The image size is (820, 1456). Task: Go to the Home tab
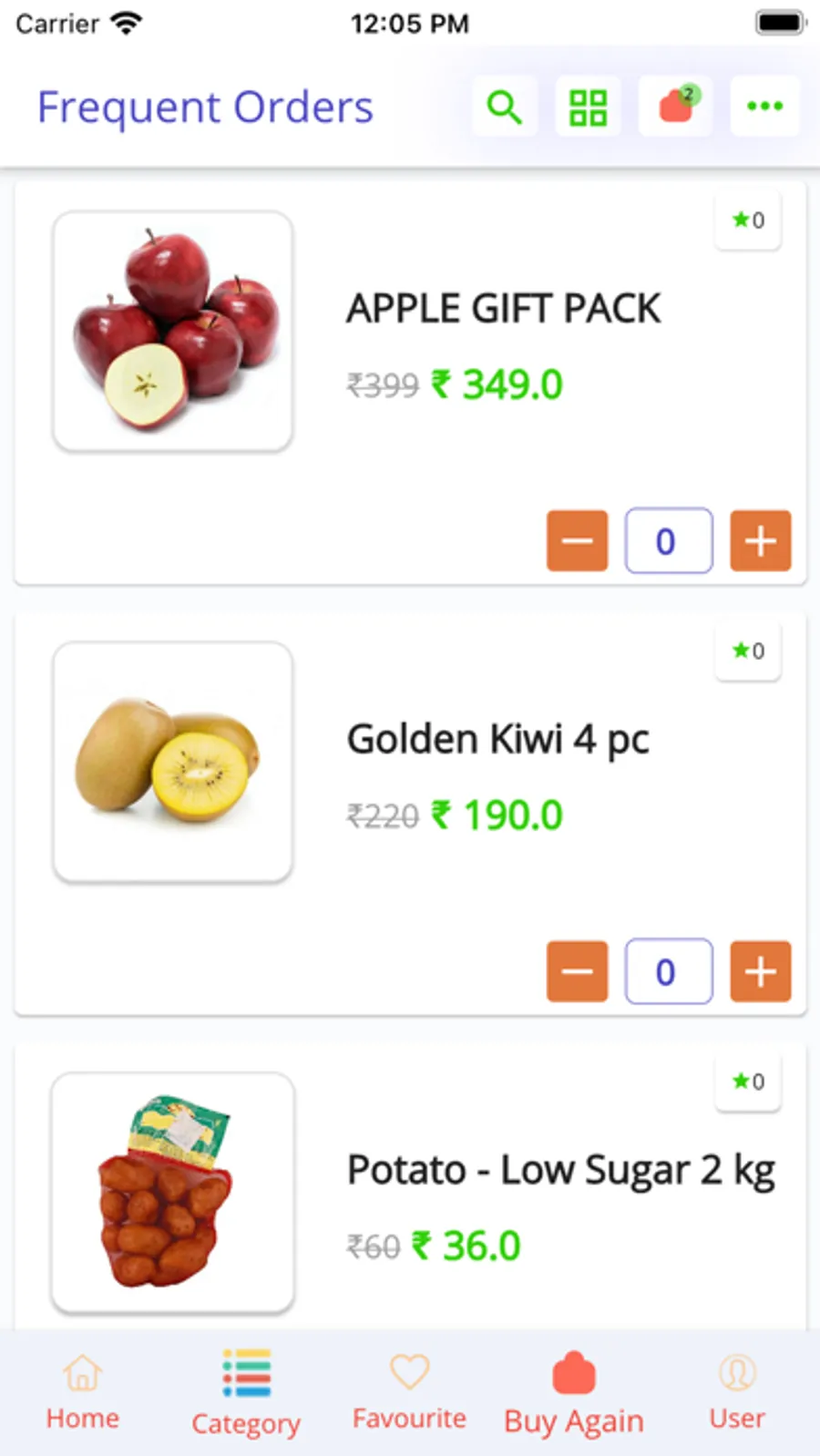coord(82,1392)
